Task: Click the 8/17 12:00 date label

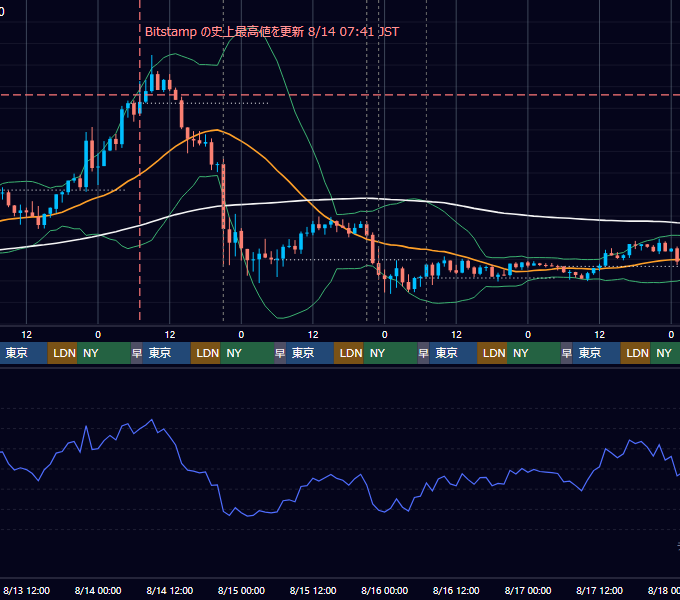Action: [599, 590]
